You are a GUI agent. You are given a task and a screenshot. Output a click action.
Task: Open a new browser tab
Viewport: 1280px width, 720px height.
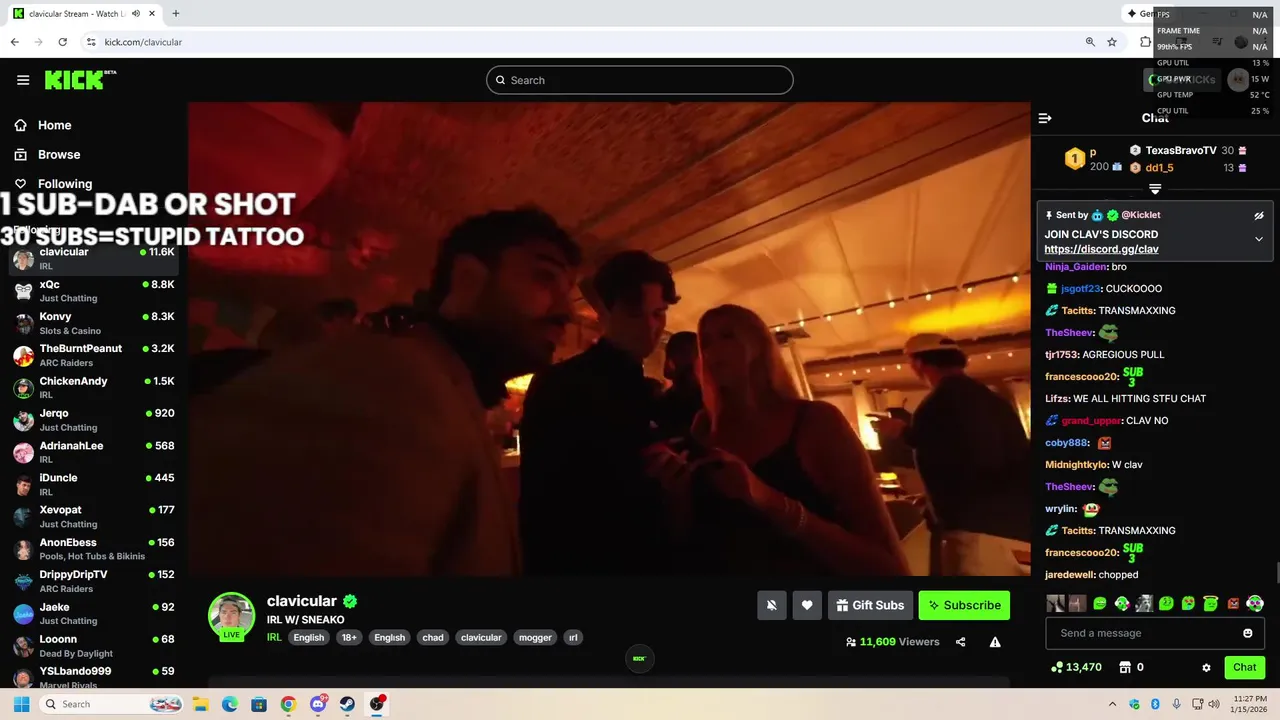176,14
